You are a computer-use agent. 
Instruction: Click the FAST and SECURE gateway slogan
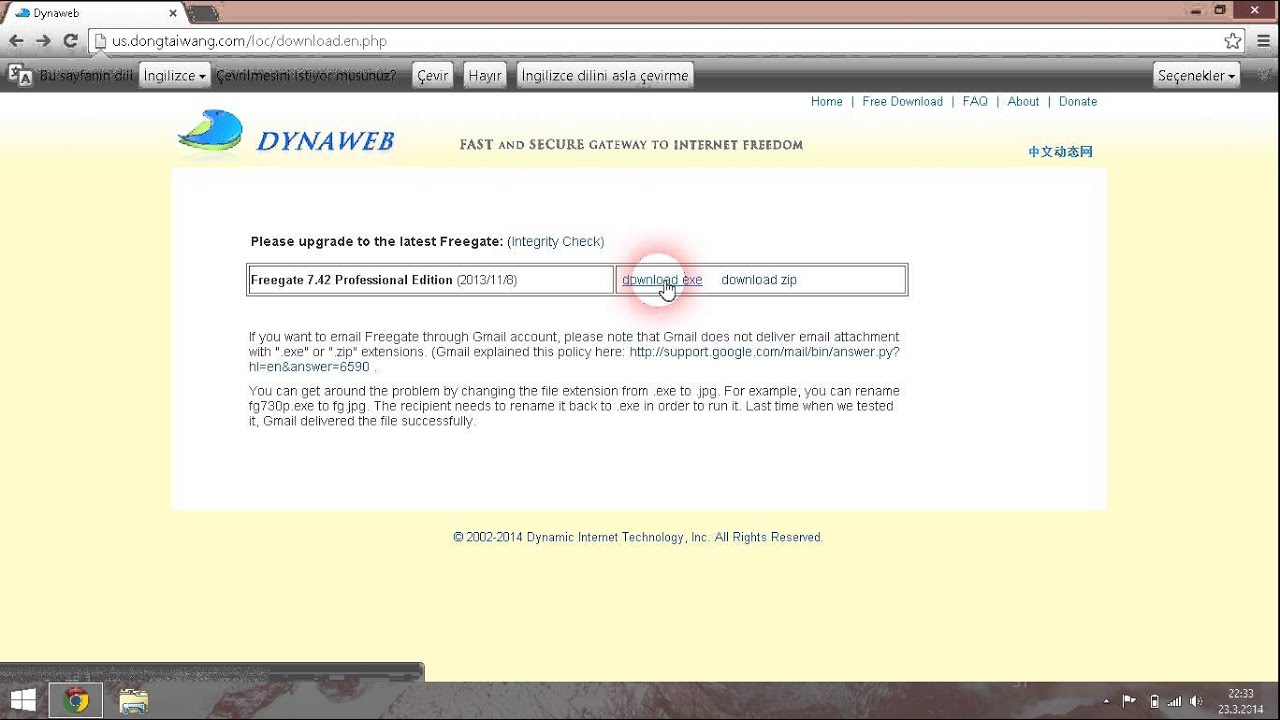click(631, 145)
